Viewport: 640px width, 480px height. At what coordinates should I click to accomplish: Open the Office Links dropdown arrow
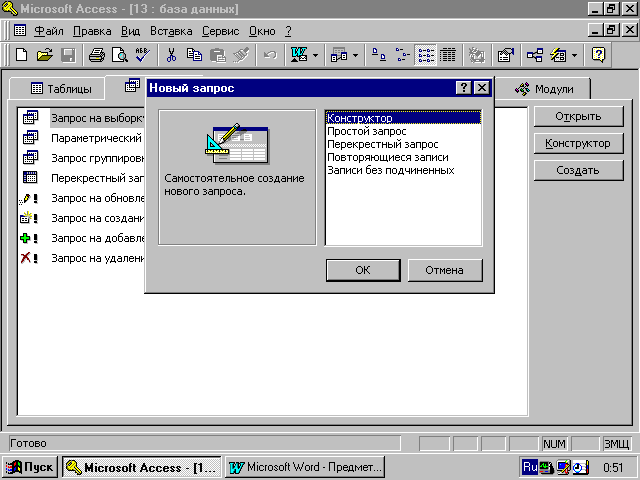point(315,55)
